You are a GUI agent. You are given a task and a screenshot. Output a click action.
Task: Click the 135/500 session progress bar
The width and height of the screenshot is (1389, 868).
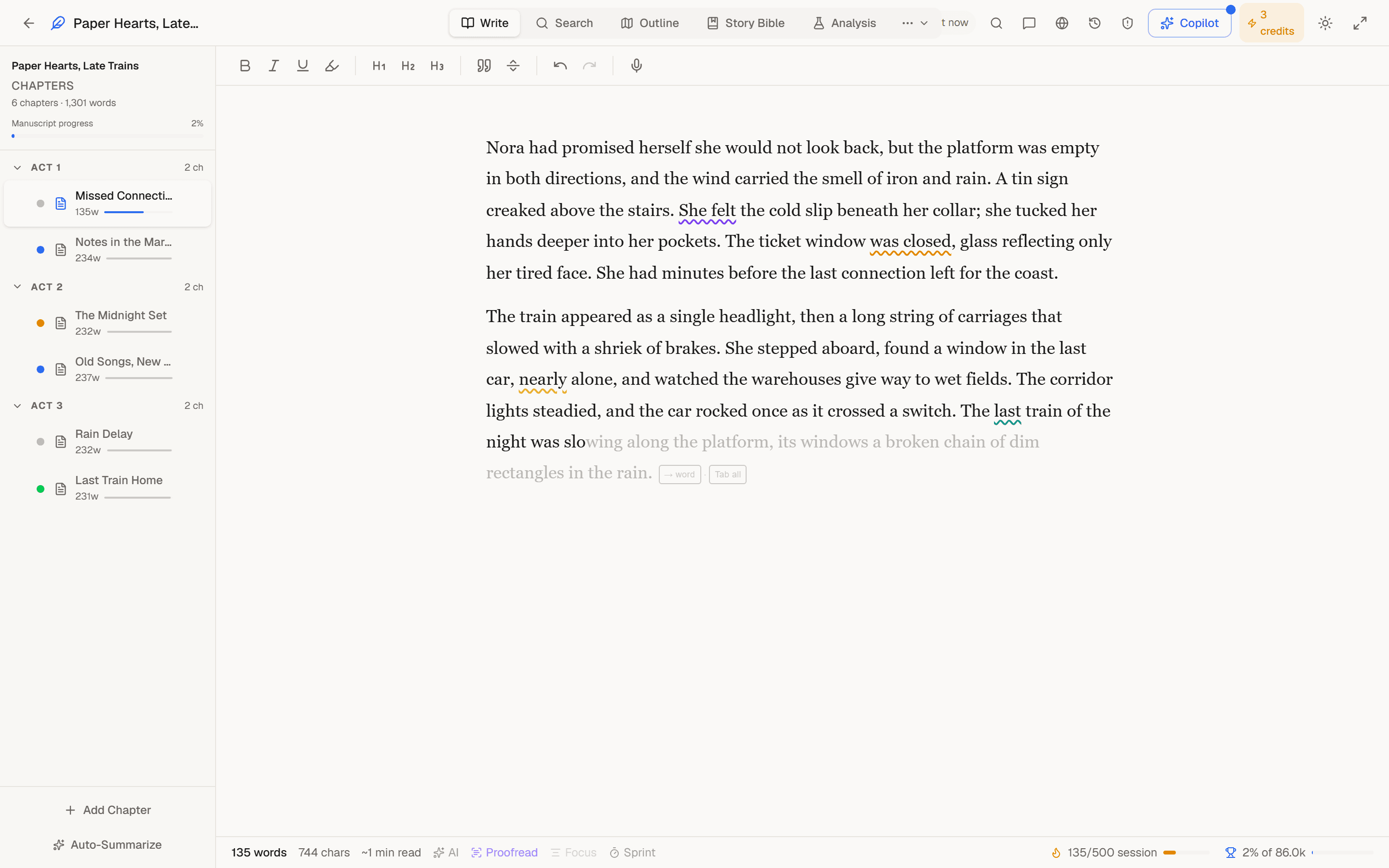1186,853
